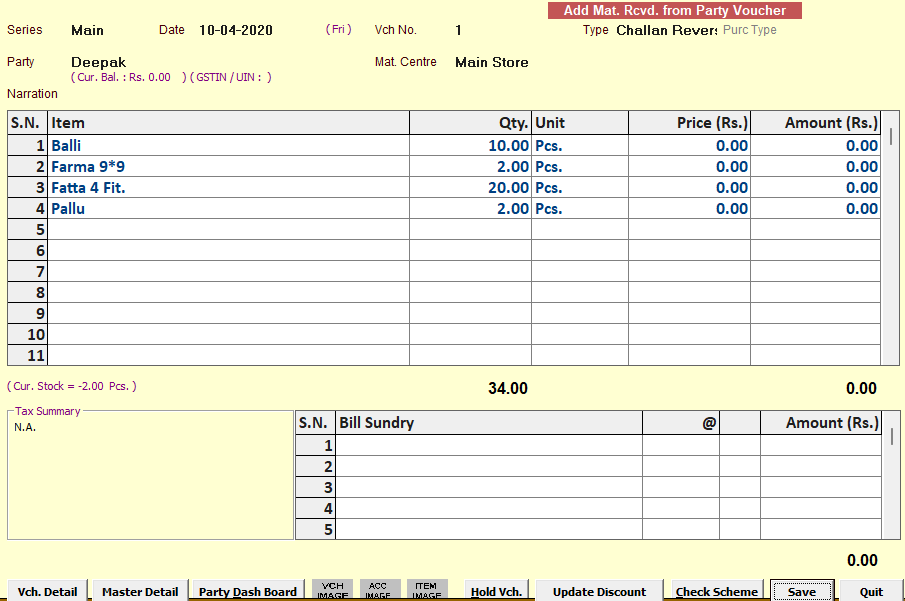The image size is (905, 601).
Task: Open the ITEM IMAGE icon button
Action: [427, 590]
